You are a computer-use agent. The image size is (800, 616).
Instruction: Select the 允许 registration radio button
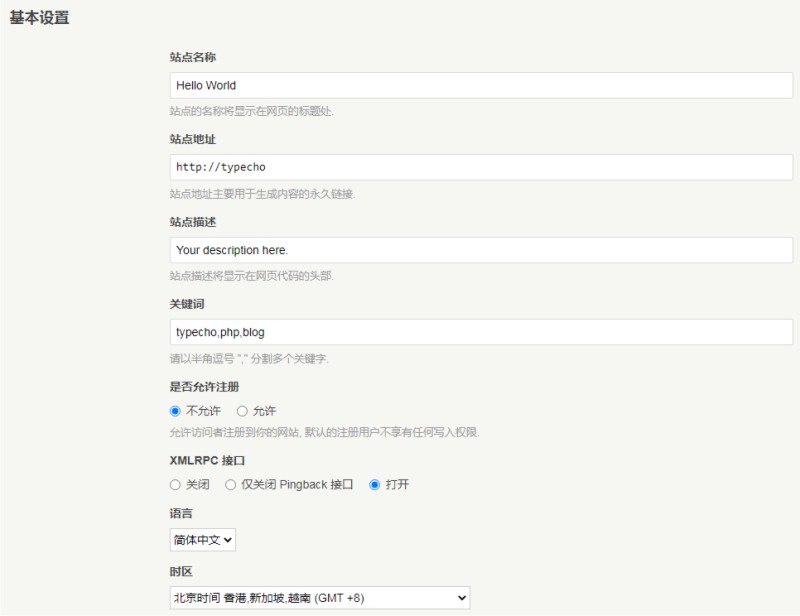[x=242, y=411]
